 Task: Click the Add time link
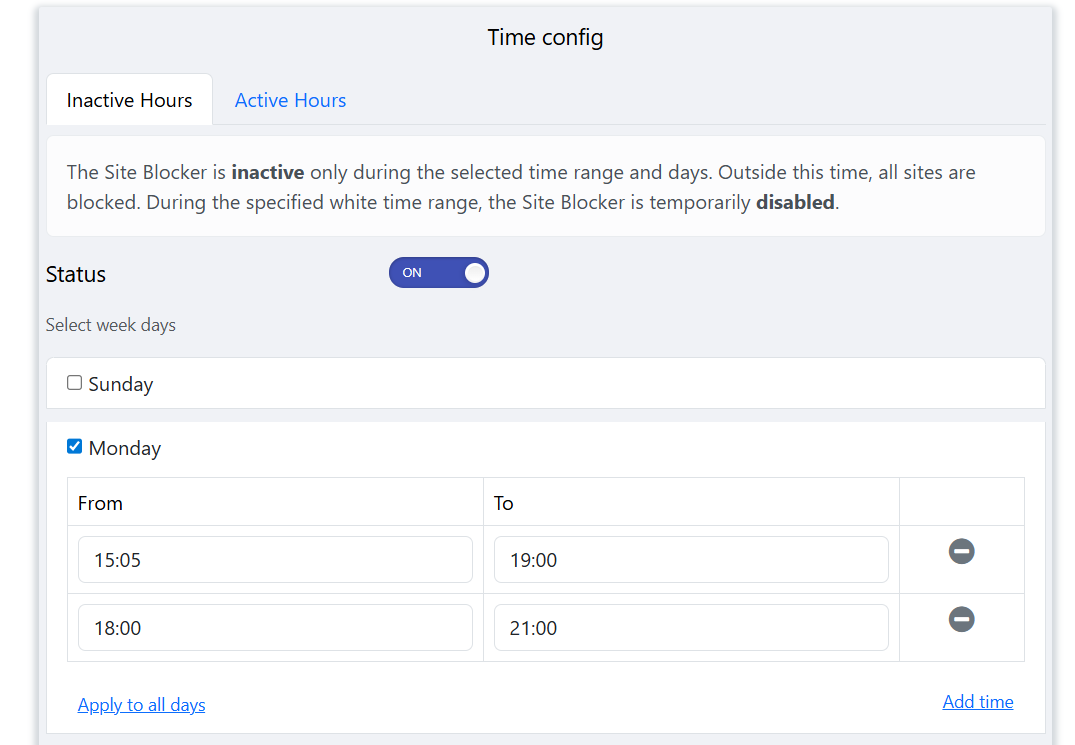(977, 702)
